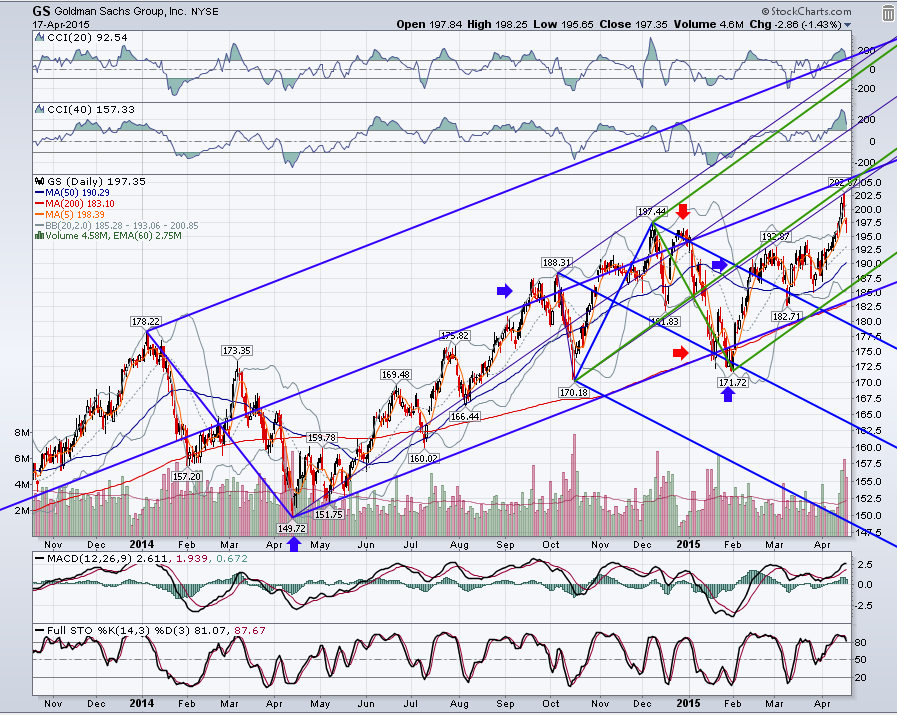Click the small chart icon beside CCI(40)

tap(39, 109)
